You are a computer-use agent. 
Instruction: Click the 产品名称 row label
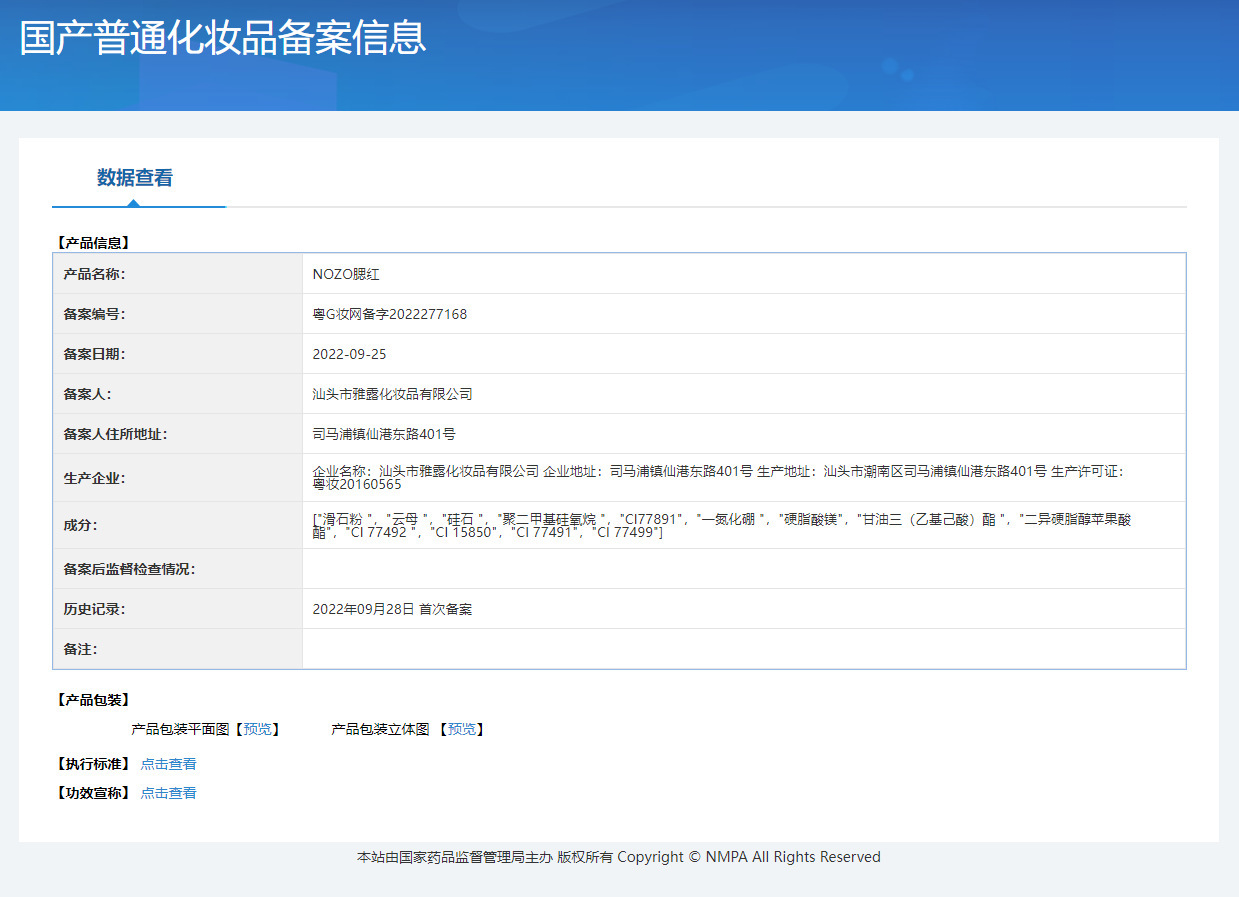[94, 274]
